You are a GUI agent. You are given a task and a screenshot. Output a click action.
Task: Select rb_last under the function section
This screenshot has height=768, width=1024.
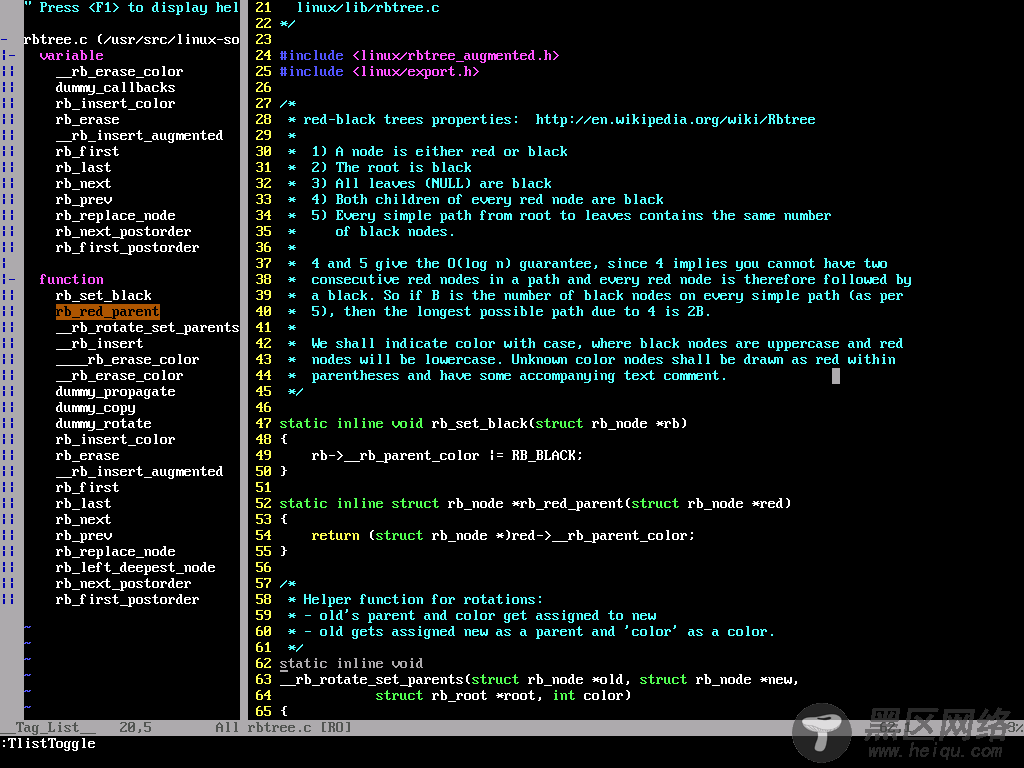pos(84,504)
